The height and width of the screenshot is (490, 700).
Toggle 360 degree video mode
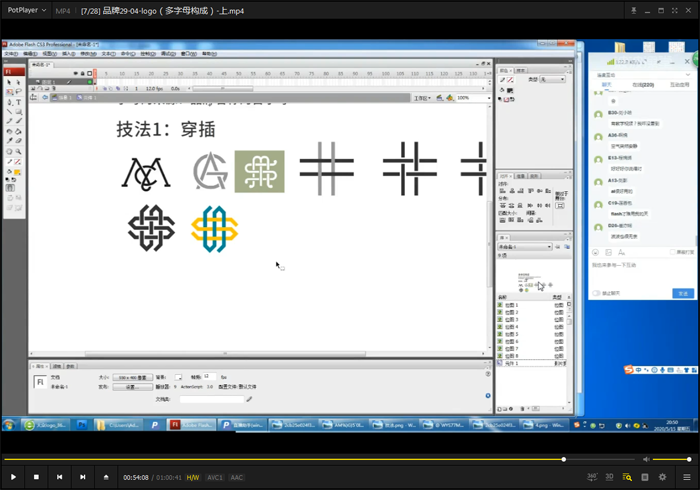(592, 477)
